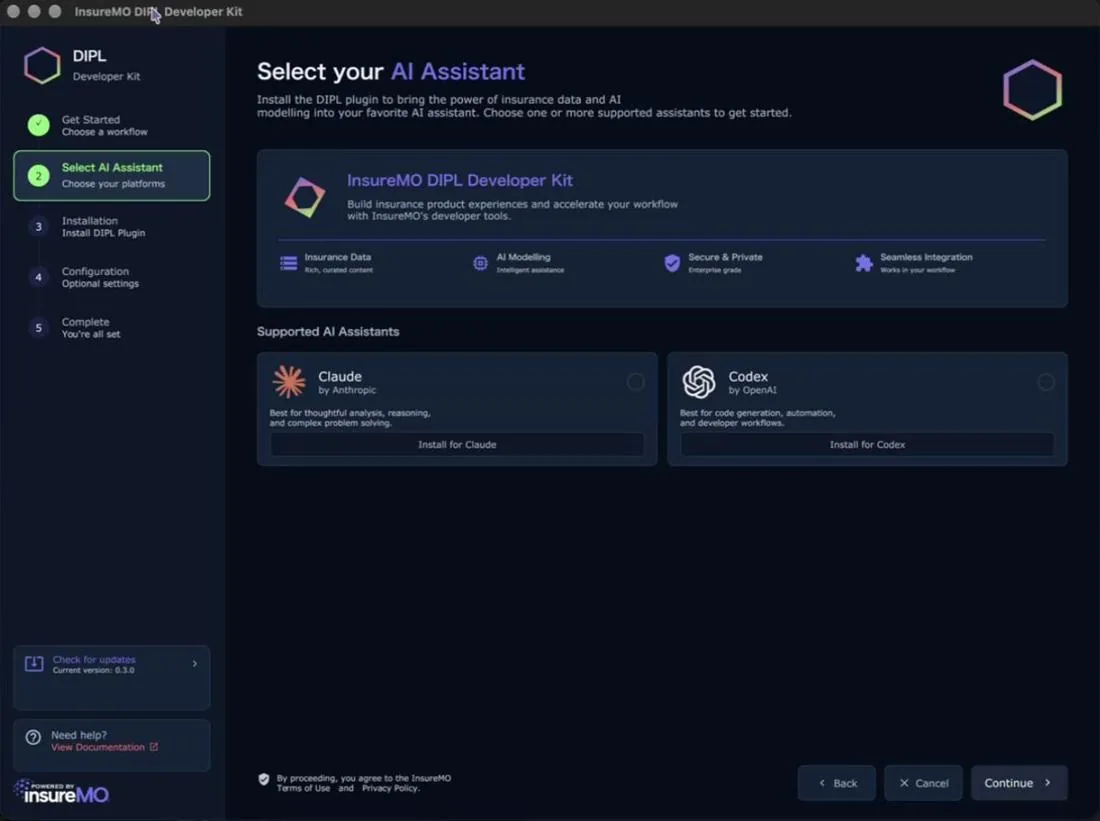The height and width of the screenshot is (821, 1100).
Task: Click the Secure & Private shield icon
Action: (672, 263)
